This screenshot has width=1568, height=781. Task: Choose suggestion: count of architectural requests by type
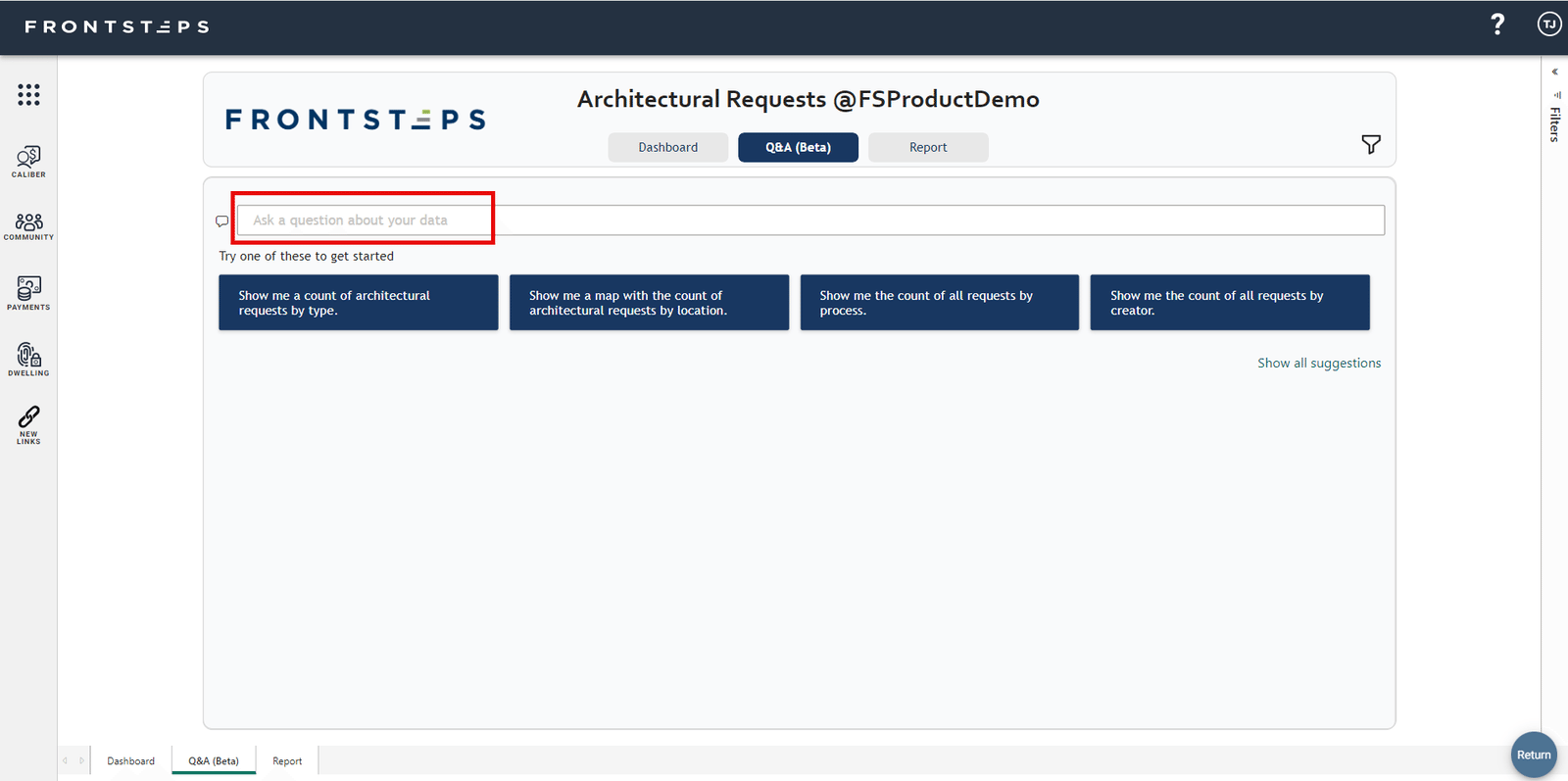point(359,303)
